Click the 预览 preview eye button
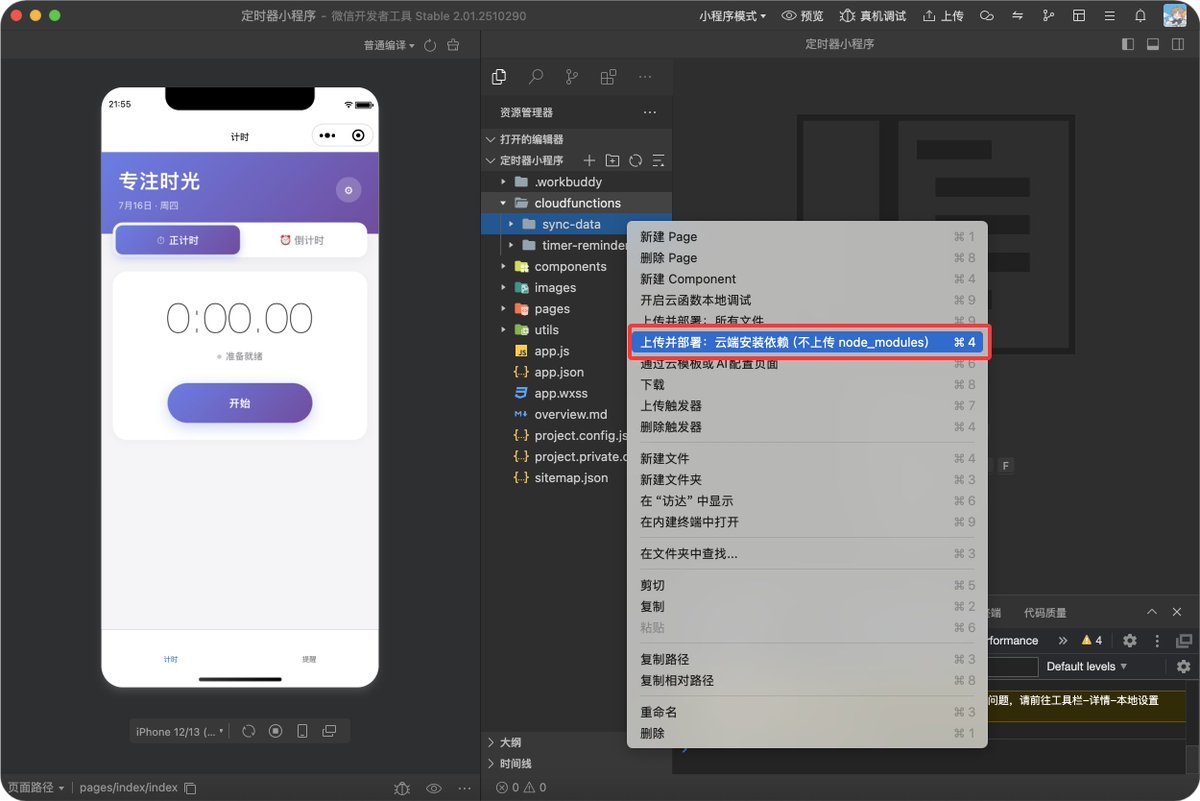Image resolution: width=1200 pixels, height=801 pixels. (803, 16)
